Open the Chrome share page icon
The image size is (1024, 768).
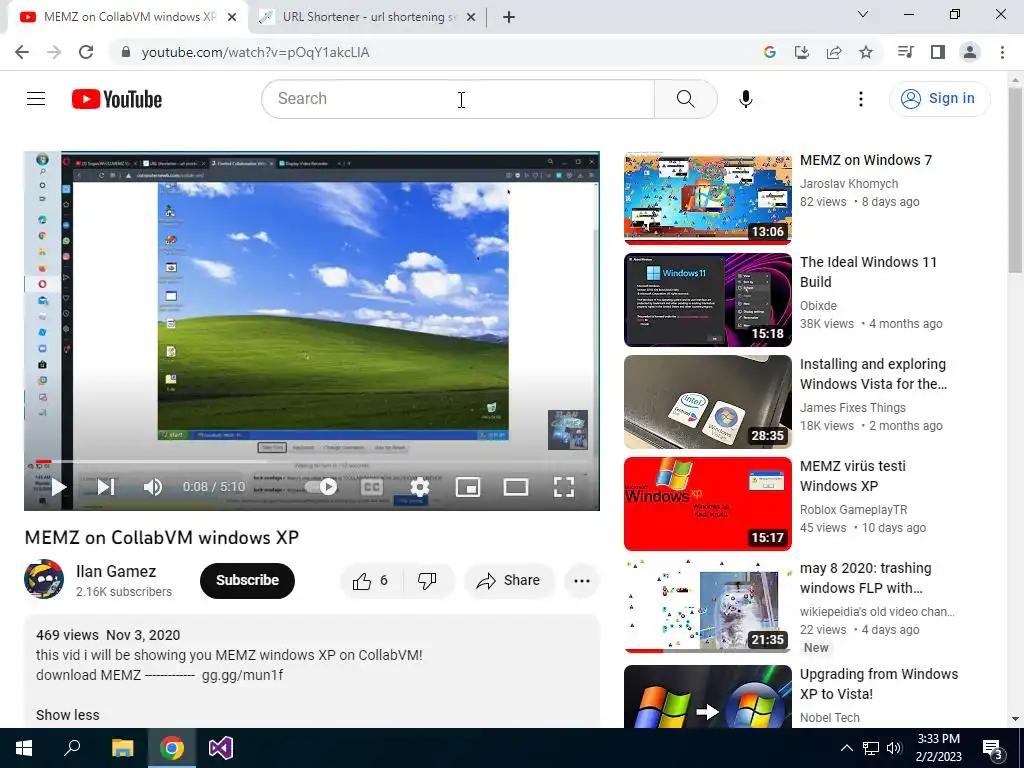pos(834,52)
